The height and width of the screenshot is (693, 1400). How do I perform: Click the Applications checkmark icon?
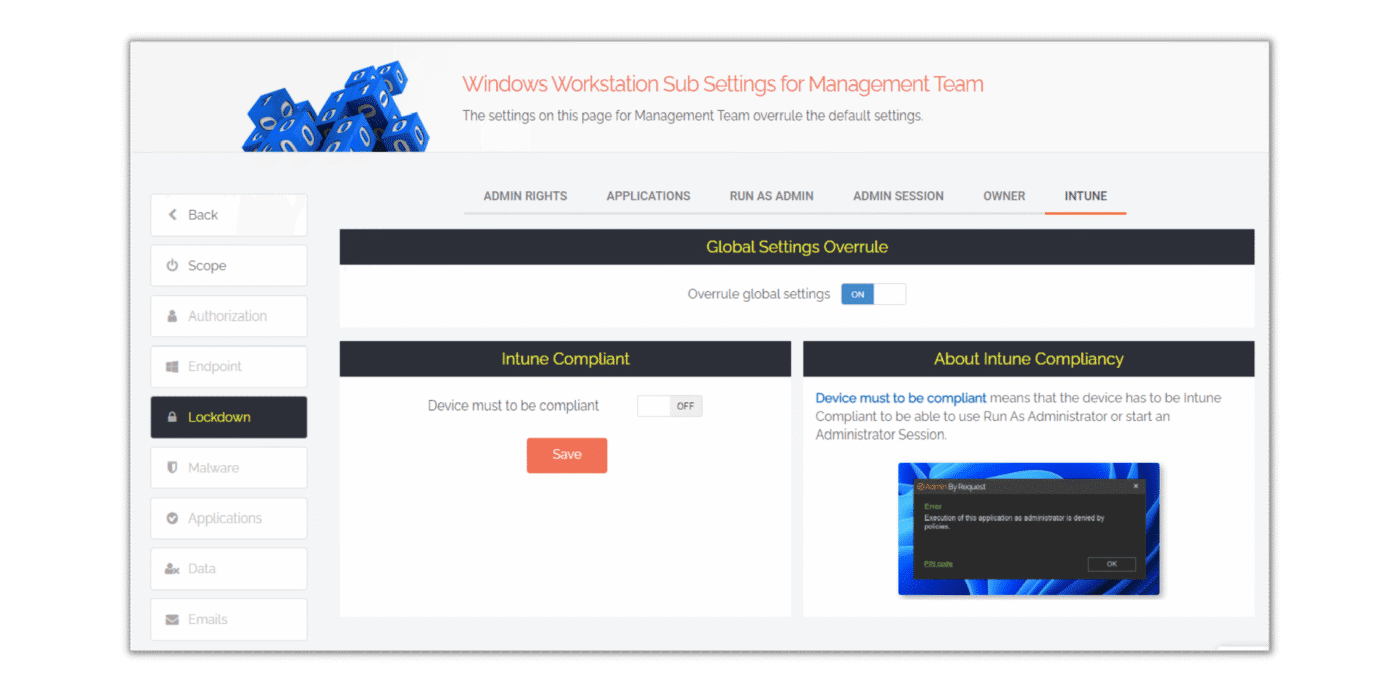tap(172, 518)
